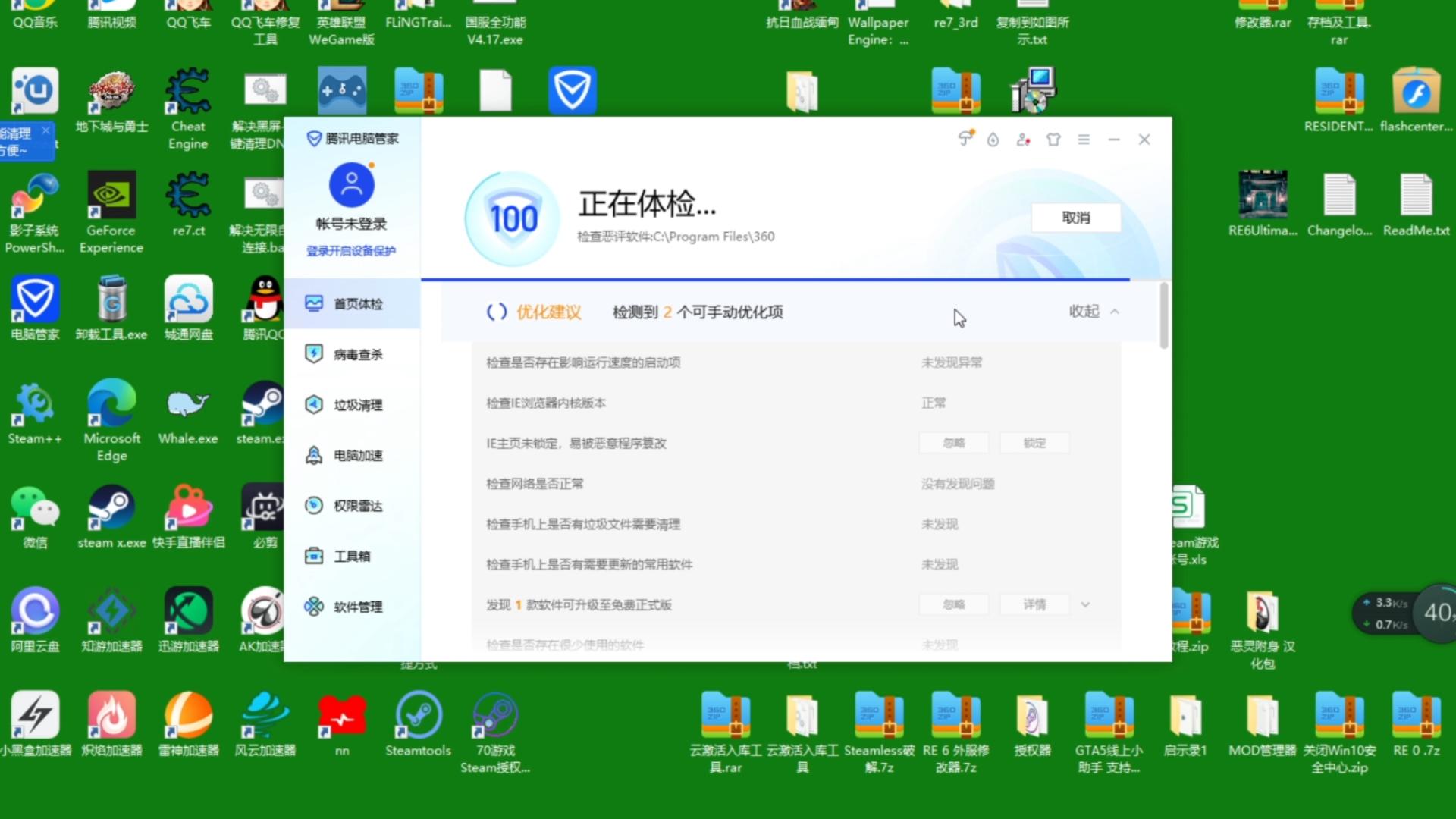Open the hamburger main menu
The width and height of the screenshot is (1456, 819).
(1084, 140)
